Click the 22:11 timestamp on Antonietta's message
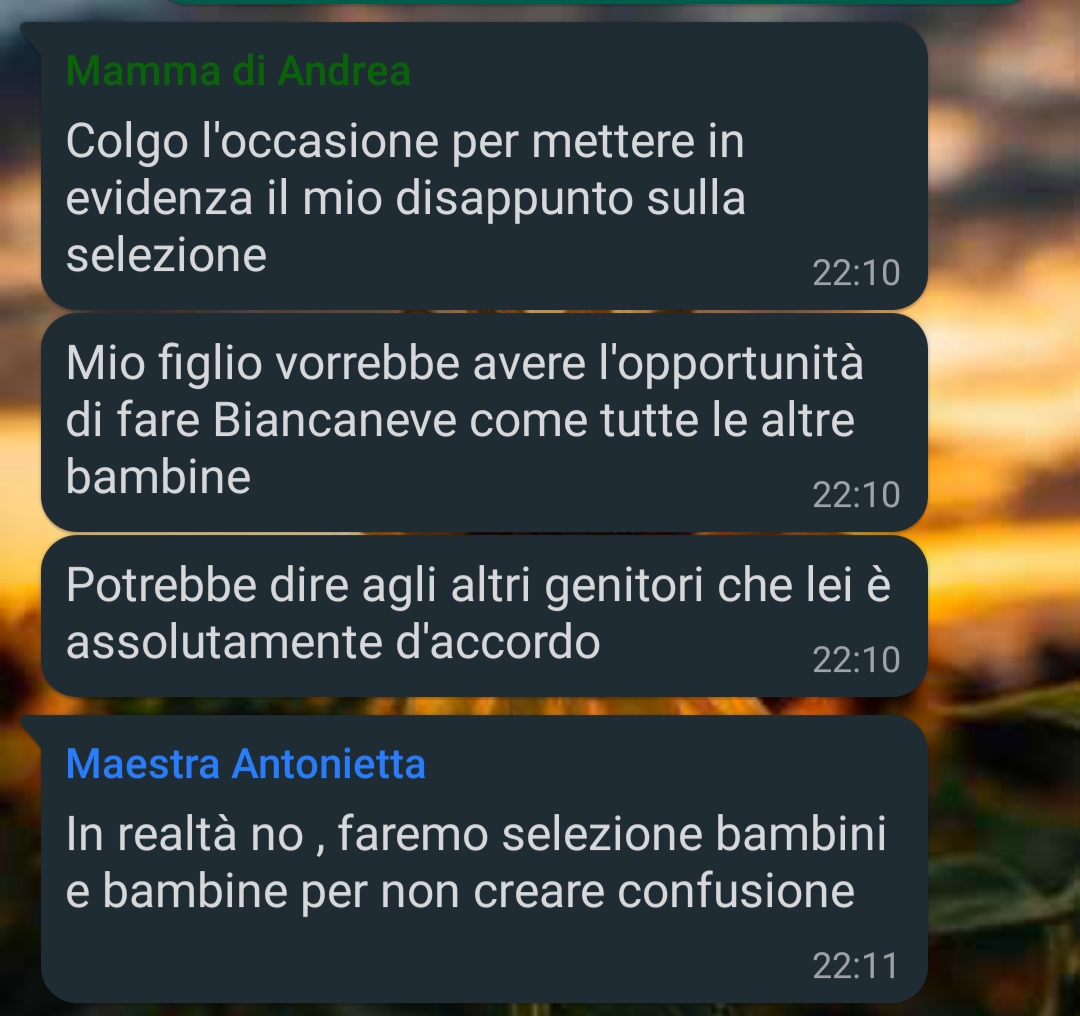The width and height of the screenshot is (1080, 1016). tap(855, 966)
